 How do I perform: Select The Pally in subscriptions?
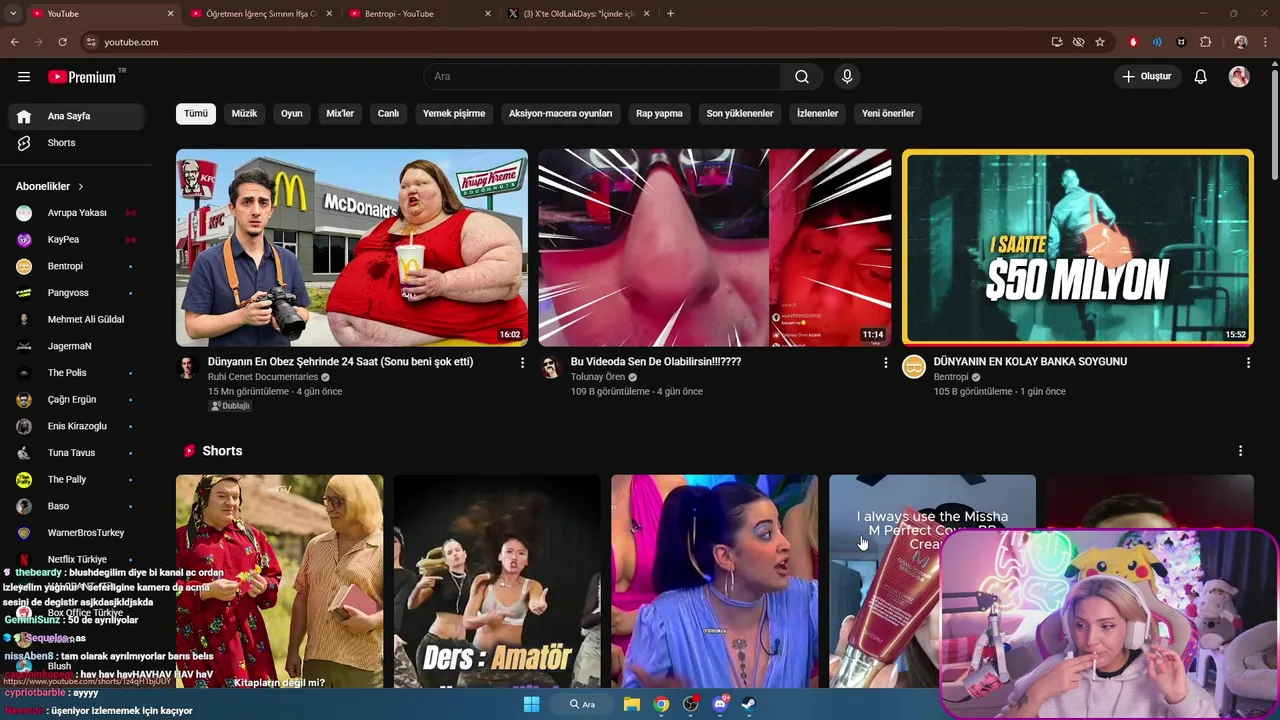pyautogui.click(x=77, y=480)
